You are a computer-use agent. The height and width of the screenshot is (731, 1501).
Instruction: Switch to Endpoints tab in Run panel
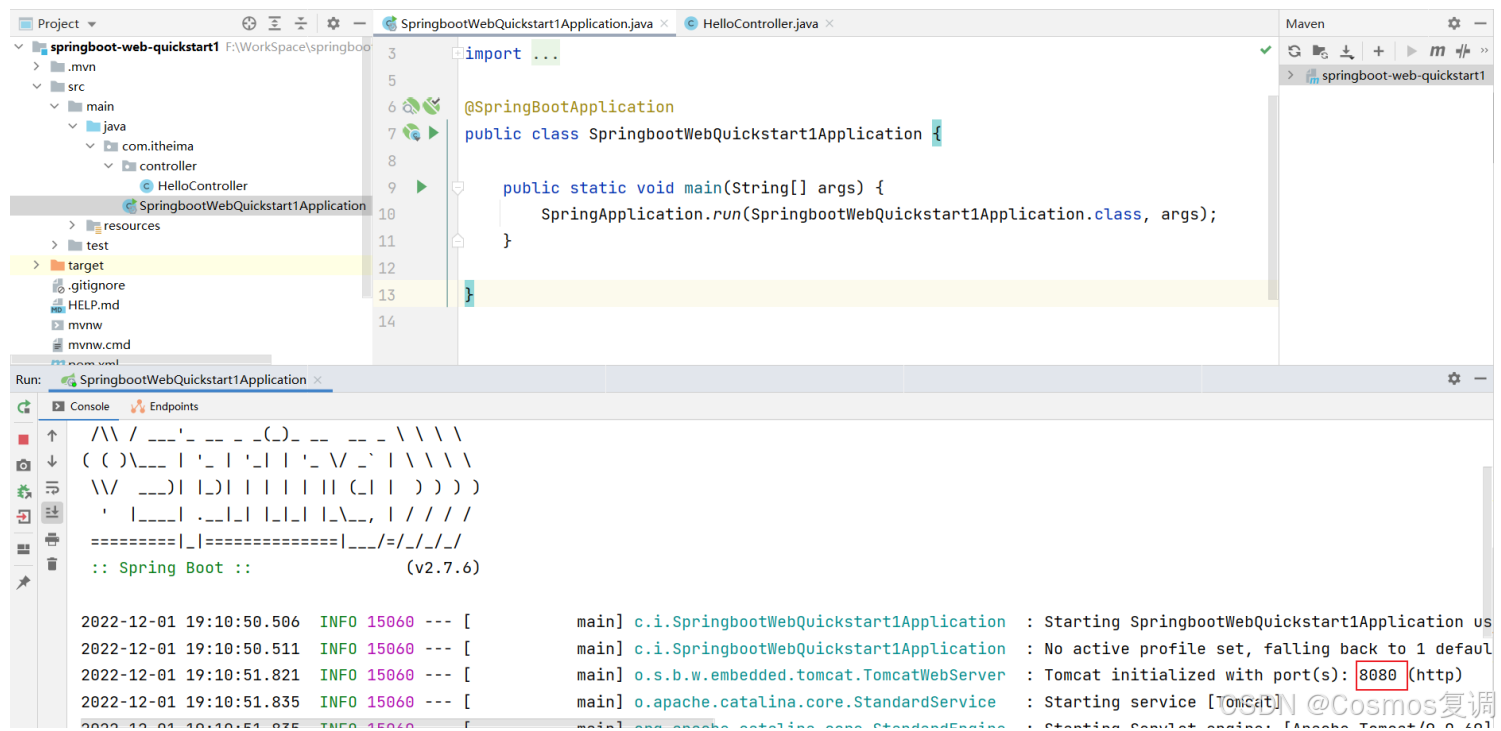(x=165, y=407)
